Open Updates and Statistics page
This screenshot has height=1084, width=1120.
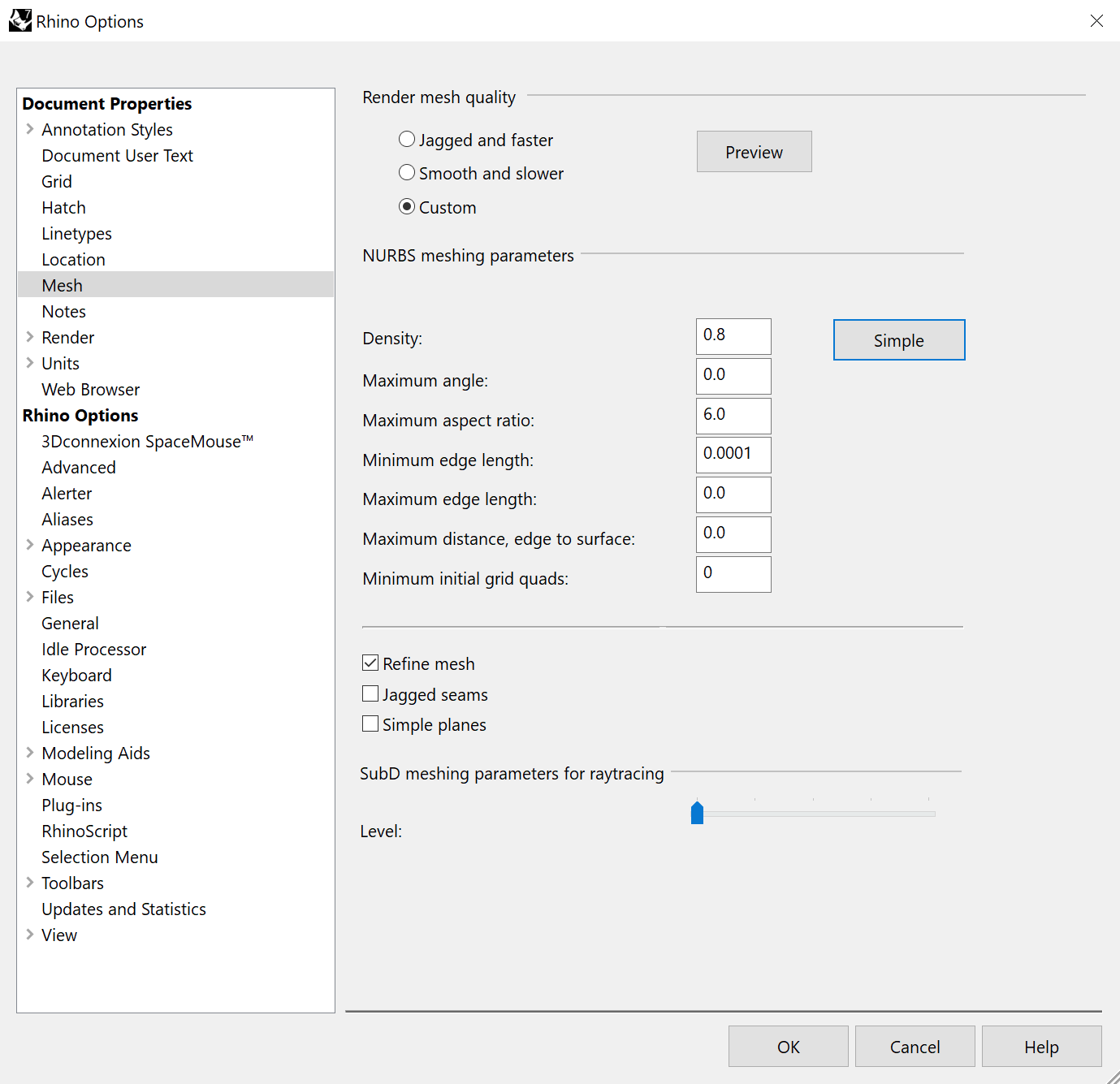point(123,909)
